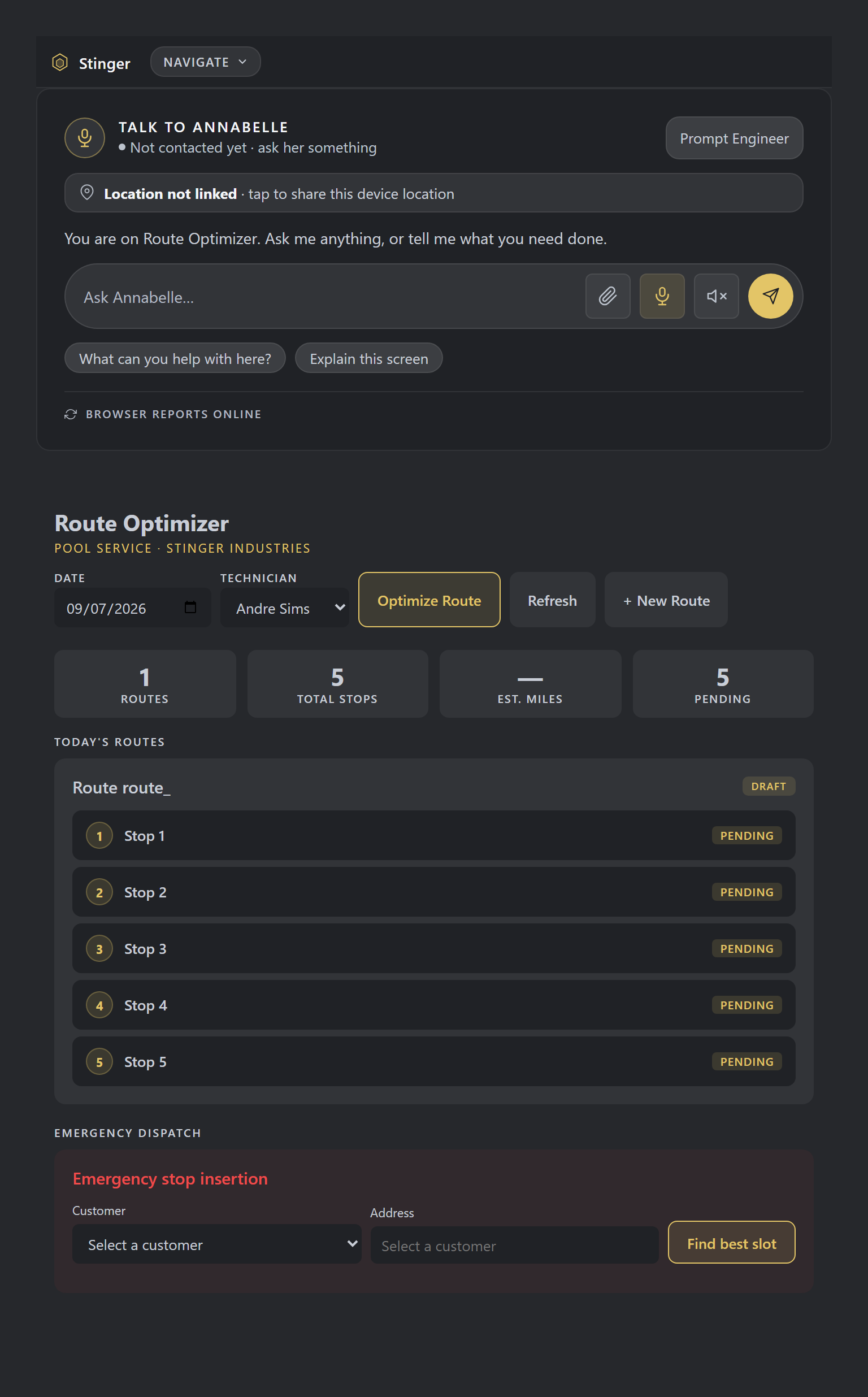Viewport: 868px width, 1397px height.
Task: Open the date picker calendar icon
Action: click(x=190, y=608)
